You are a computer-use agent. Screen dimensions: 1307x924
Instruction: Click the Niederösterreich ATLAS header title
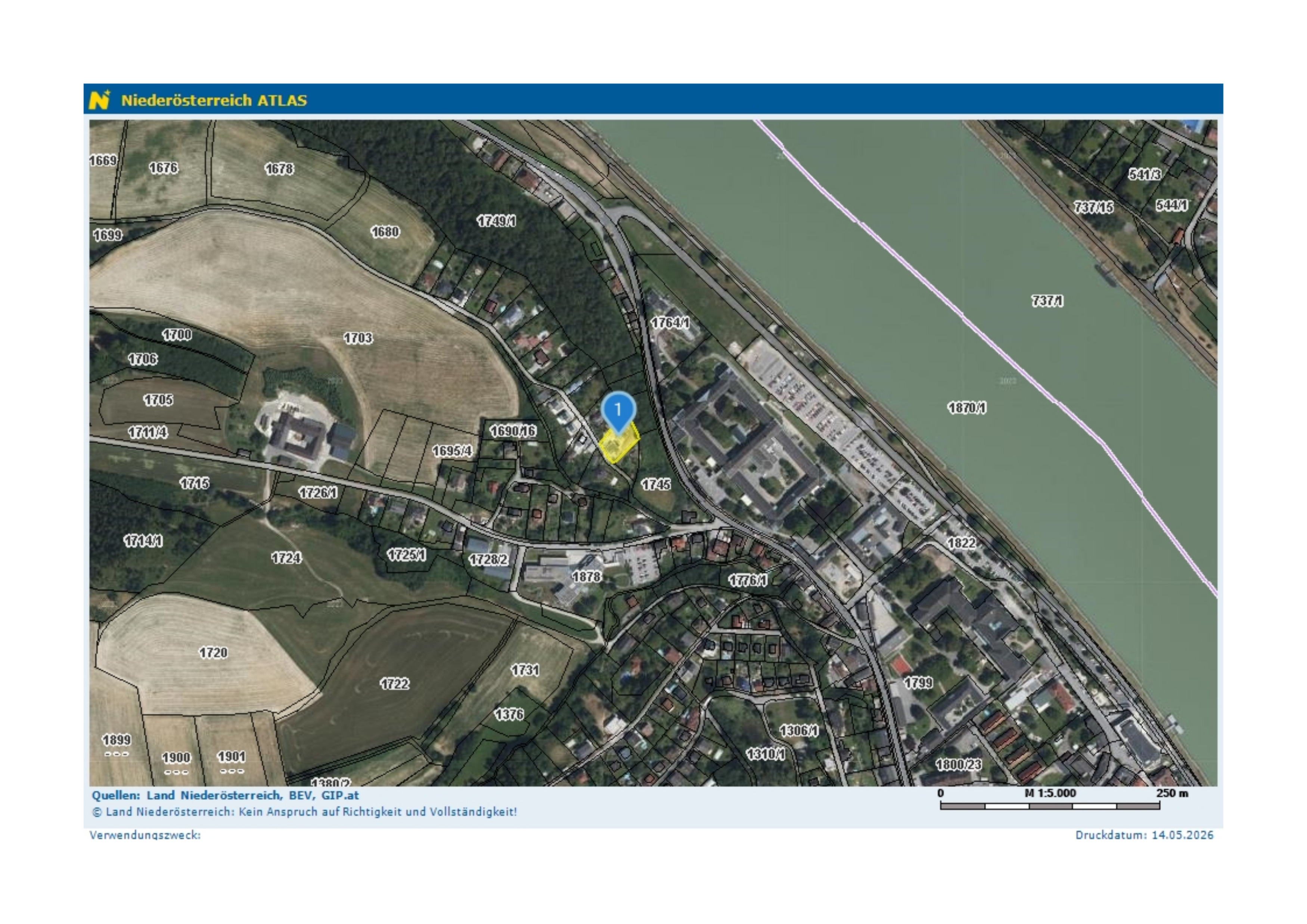(x=214, y=101)
